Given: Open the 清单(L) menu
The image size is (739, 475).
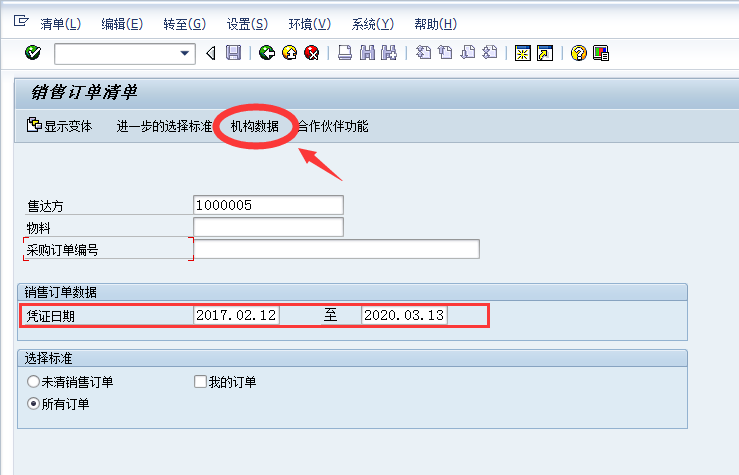Looking at the screenshot, I should coord(60,24).
